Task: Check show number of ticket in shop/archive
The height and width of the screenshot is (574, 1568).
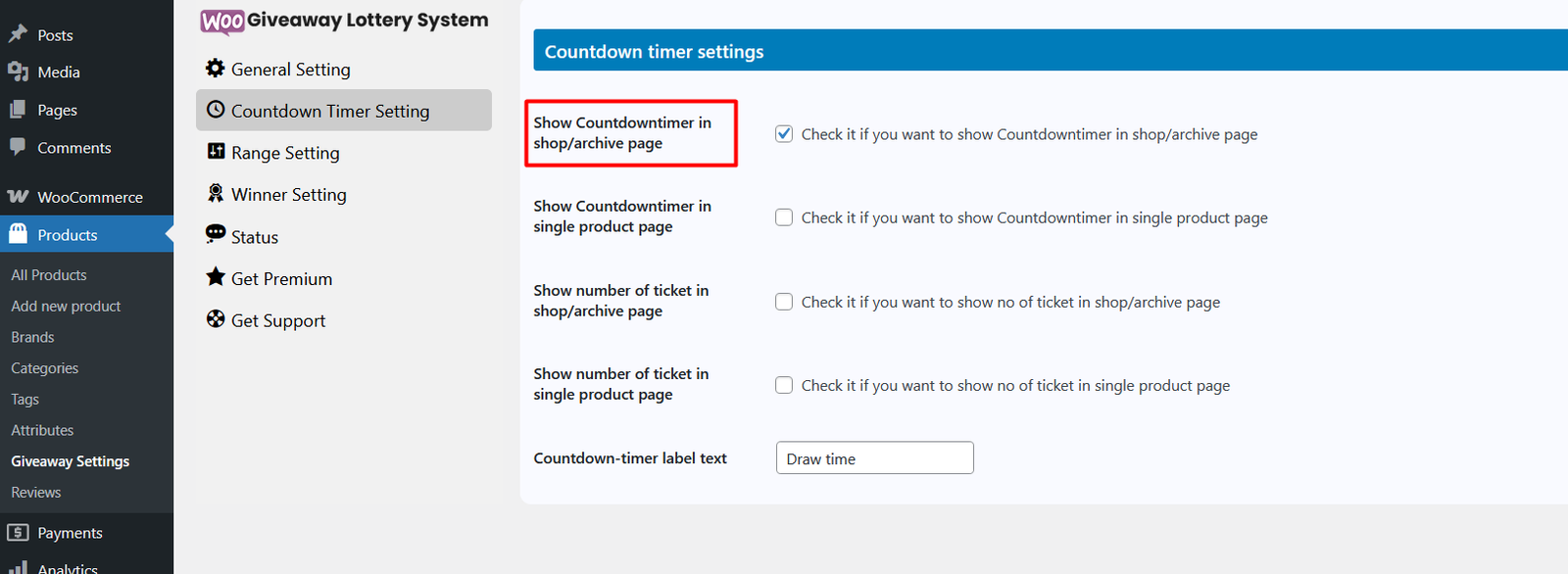Action: click(x=784, y=302)
